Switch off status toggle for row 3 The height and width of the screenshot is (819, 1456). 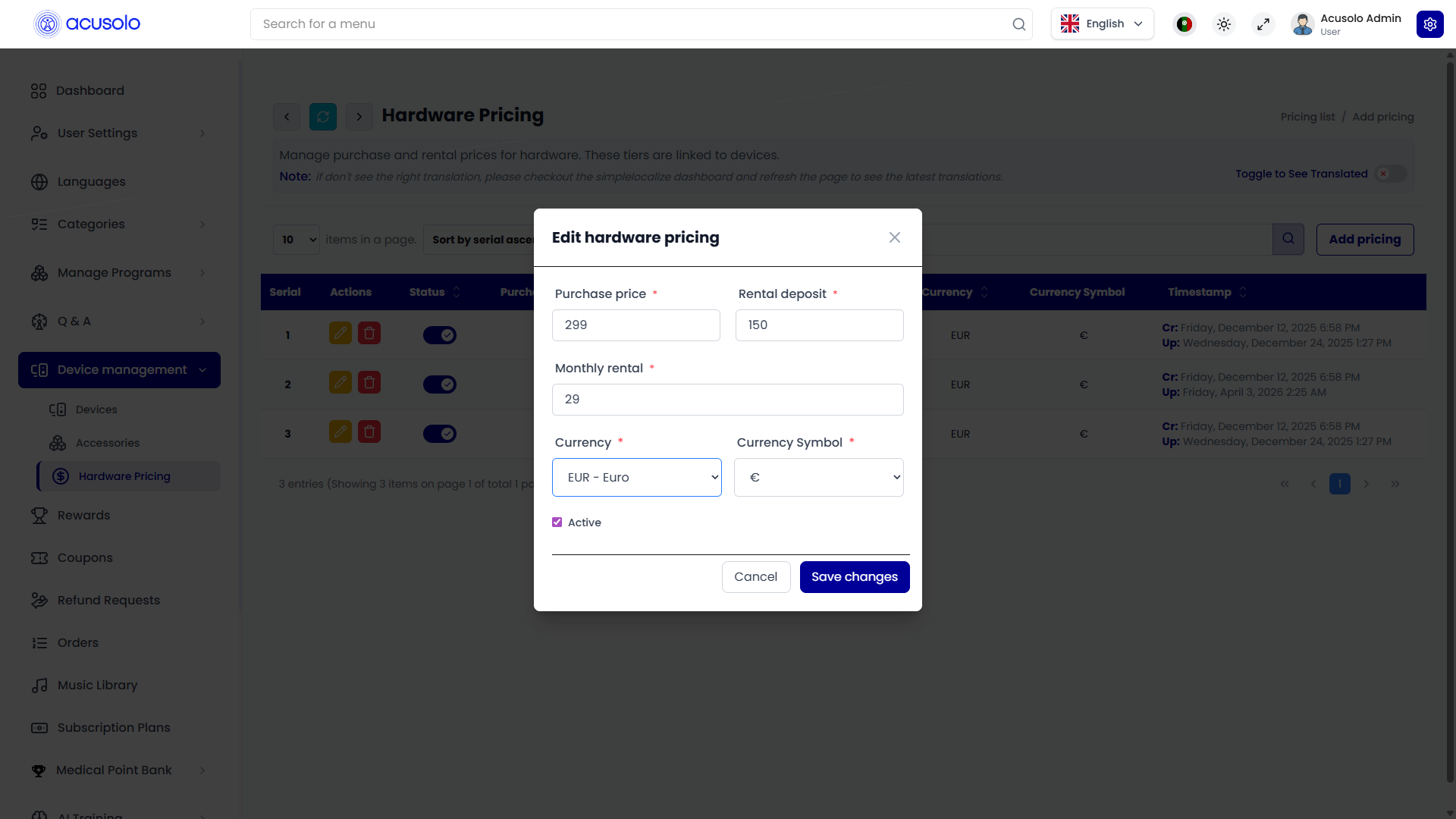pyautogui.click(x=440, y=434)
